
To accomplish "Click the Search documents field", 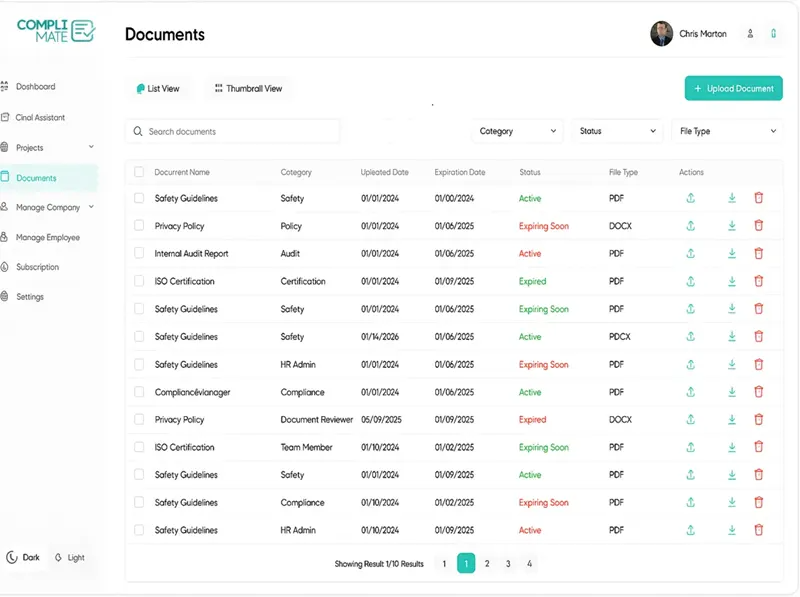I will coord(233,131).
